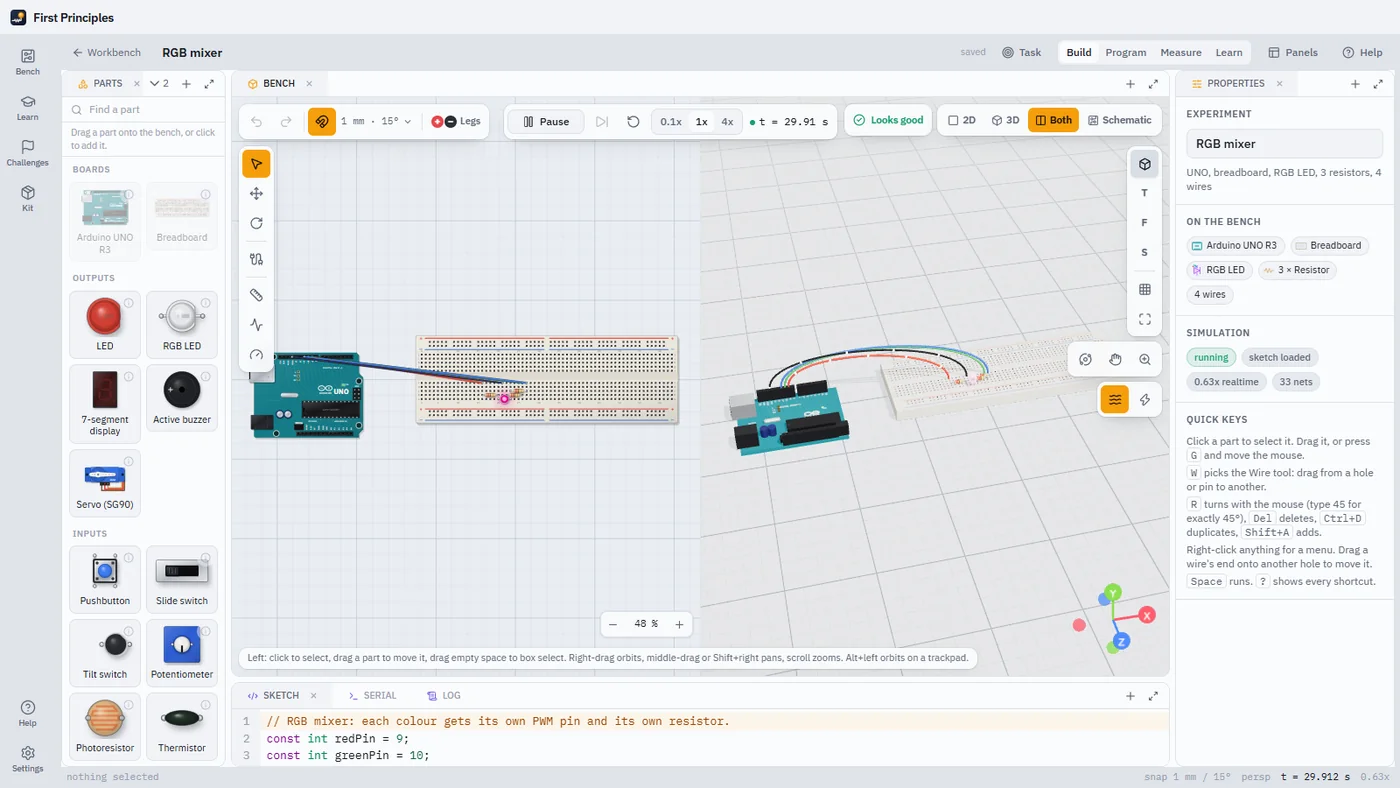The image size is (1400, 788).
Task: Open the Panels menu
Action: tap(1293, 52)
